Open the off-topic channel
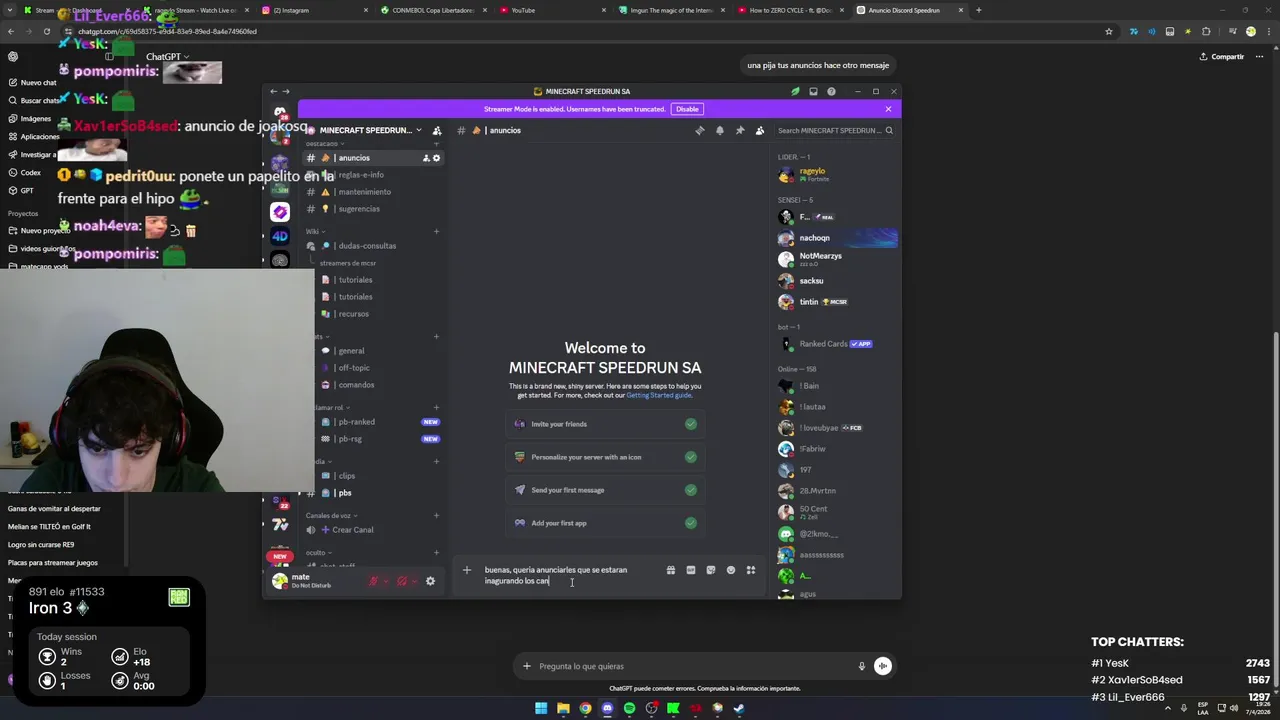This screenshot has height=720, width=1280. pos(378,368)
